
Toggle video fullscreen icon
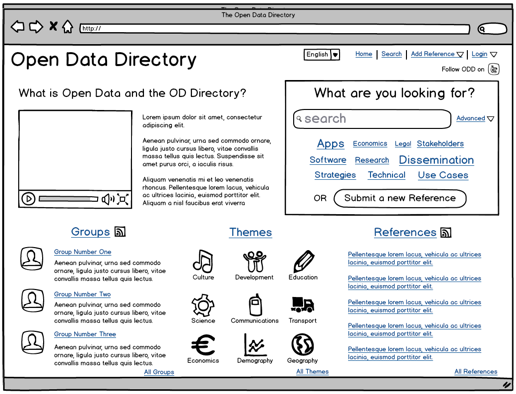[x=123, y=199]
